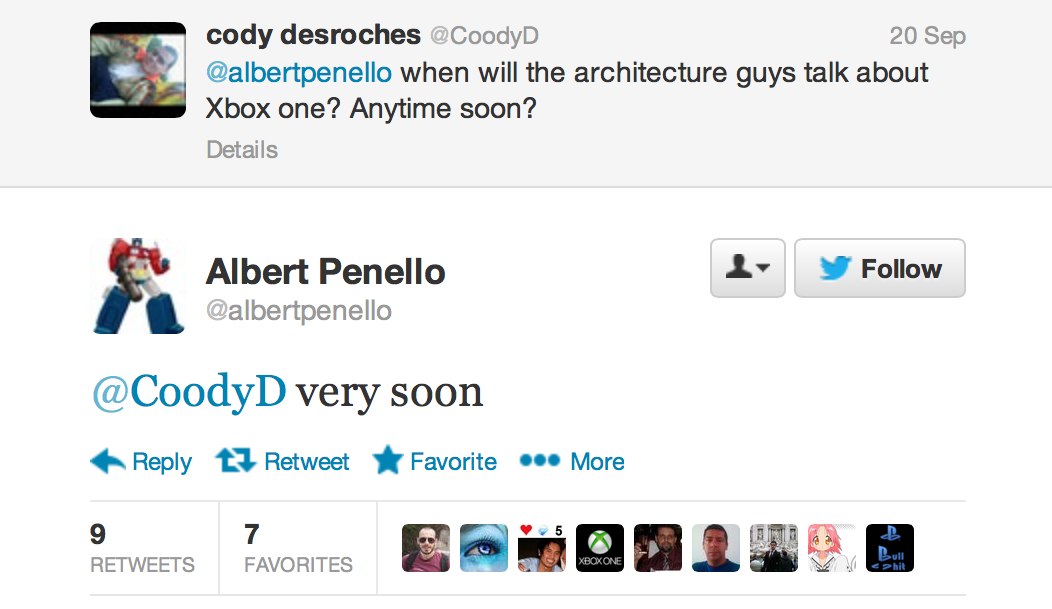Click the Reply arrow icon
The image size is (1052, 609).
point(107,461)
